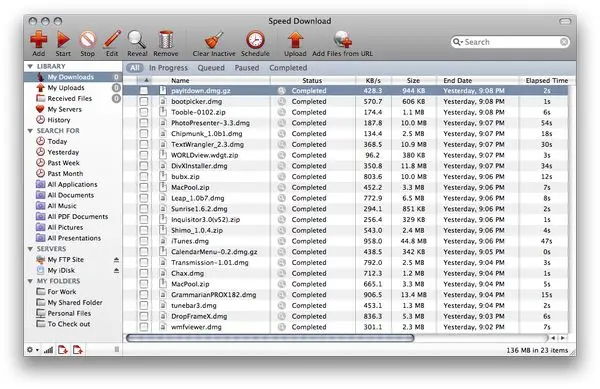Screen dimensions: 600x389
Task: Click the status icon for bootpicker.dmg
Action: (282, 101)
